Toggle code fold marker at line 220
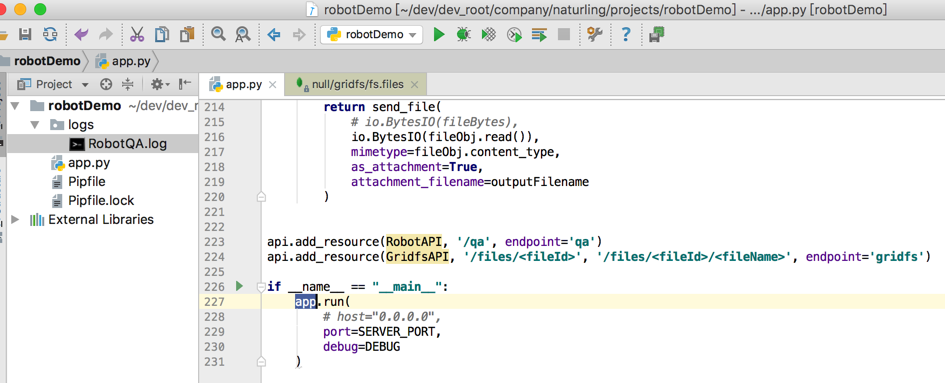The image size is (945, 383). [x=261, y=197]
